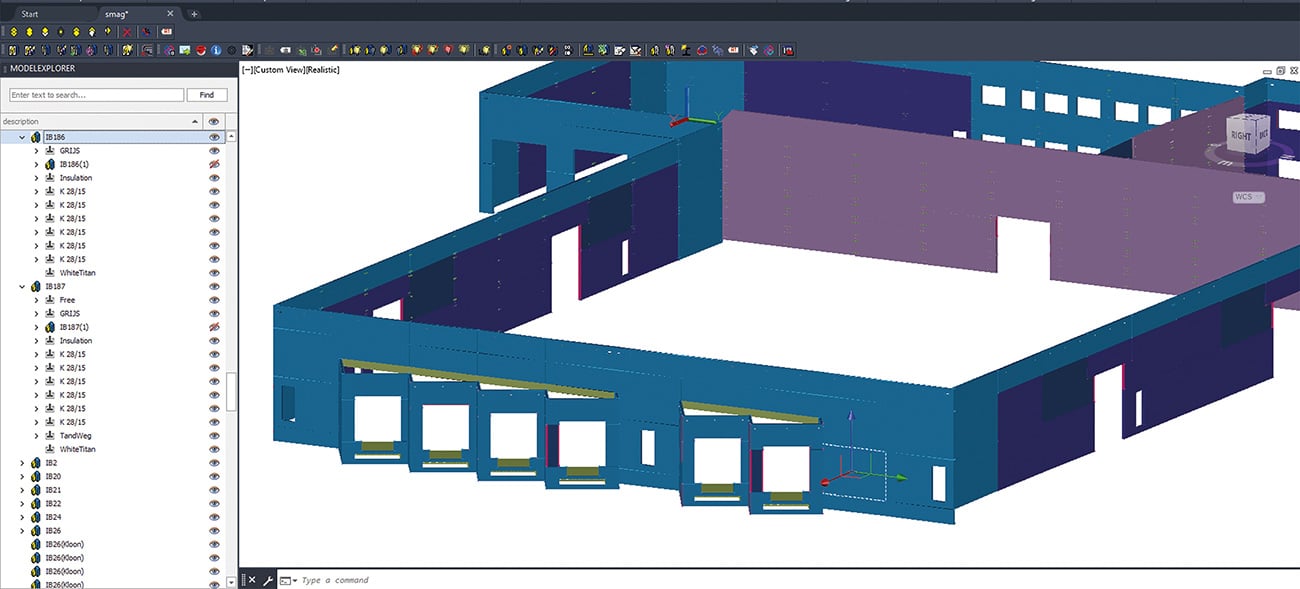The image size is (1300, 589).
Task: Click the red X delete icon in toolbar
Action: click(127, 32)
